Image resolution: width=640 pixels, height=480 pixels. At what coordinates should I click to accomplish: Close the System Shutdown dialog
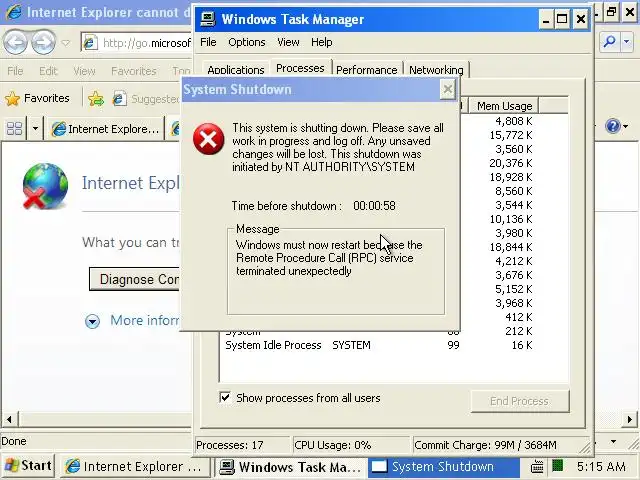[x=448, y=89]
